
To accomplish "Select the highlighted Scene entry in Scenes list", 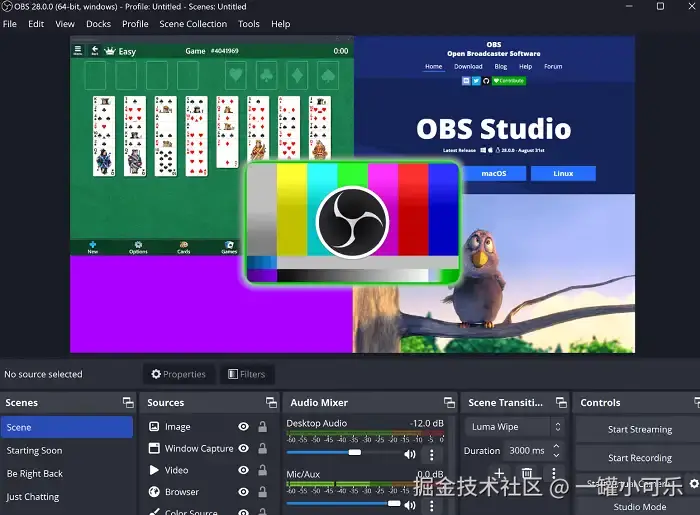I will (x=67, y=427).
